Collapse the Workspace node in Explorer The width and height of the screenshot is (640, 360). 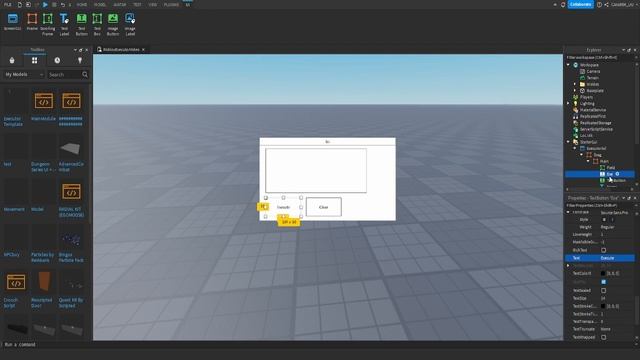(568, 65)
